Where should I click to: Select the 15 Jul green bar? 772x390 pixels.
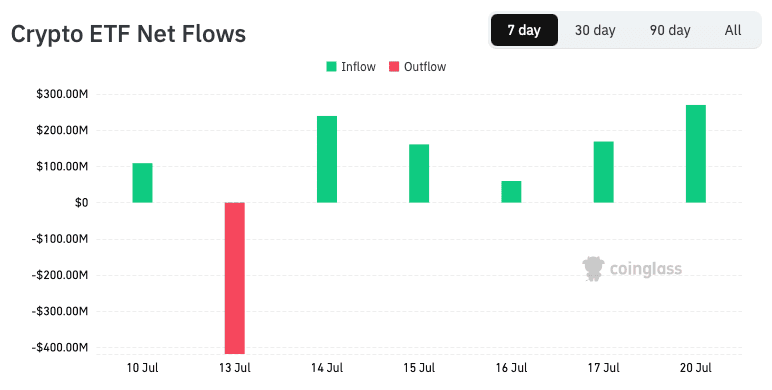(419, 173)
